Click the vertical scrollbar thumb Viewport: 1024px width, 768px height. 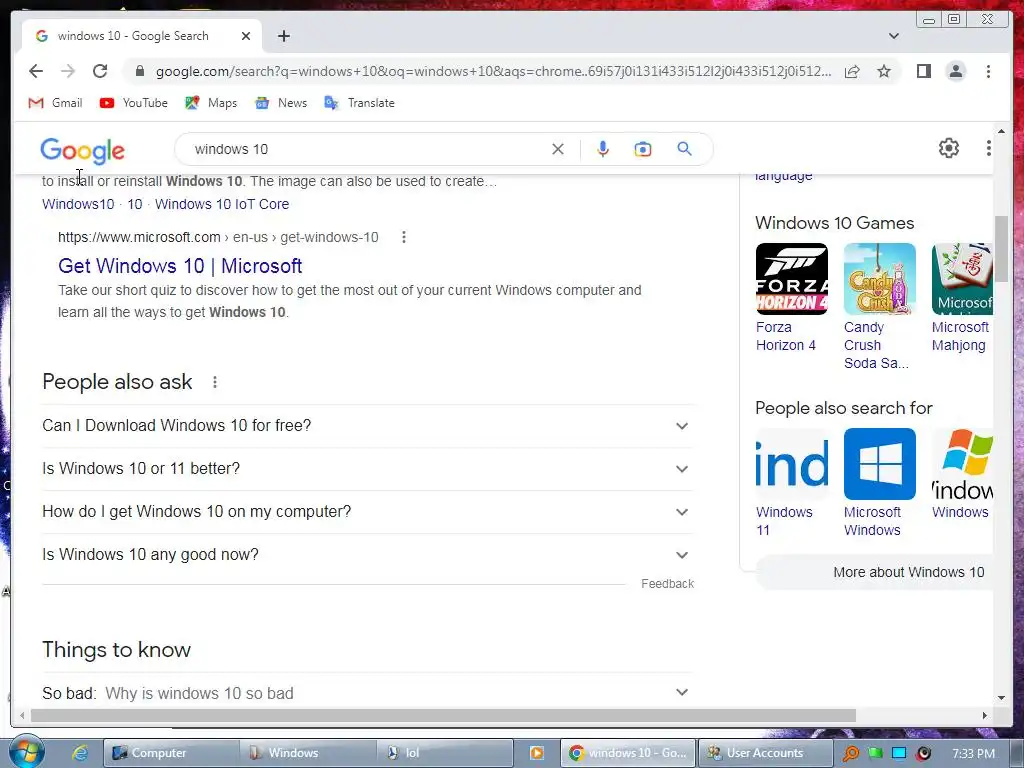tap(1001, 249)
